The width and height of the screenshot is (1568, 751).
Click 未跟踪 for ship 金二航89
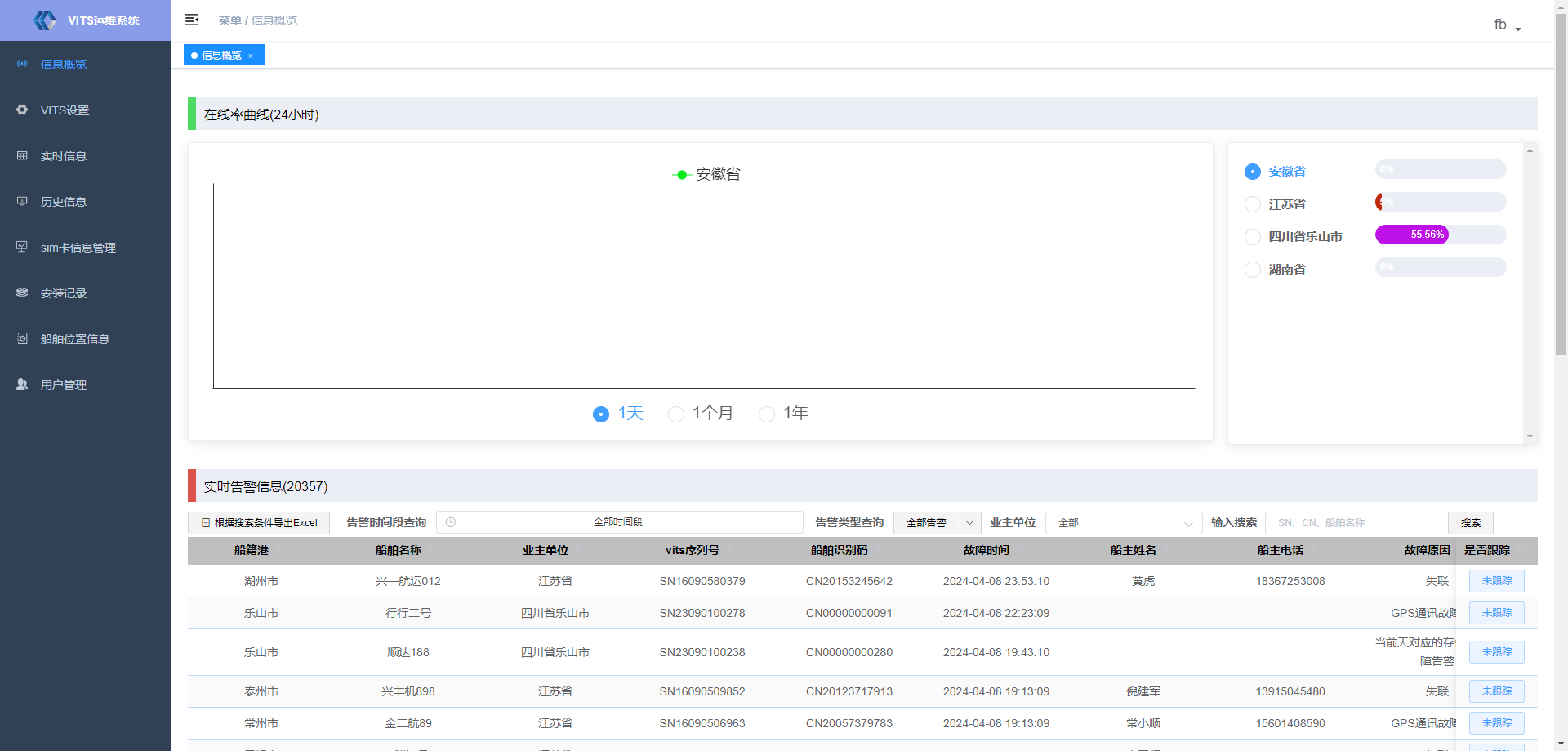click(1497, 723)
